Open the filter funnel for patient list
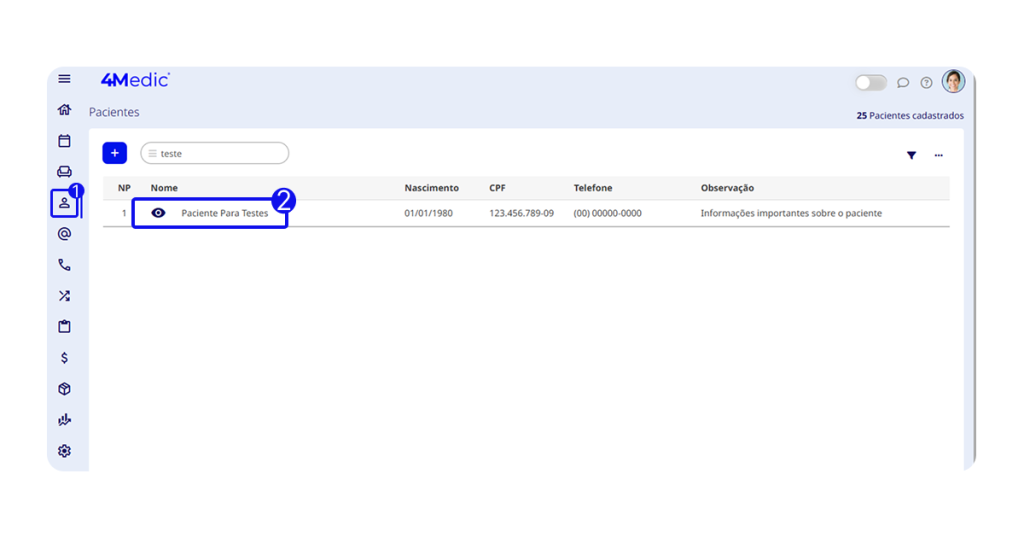Screen dimensions: 1024x538 (x=911, y=155)
